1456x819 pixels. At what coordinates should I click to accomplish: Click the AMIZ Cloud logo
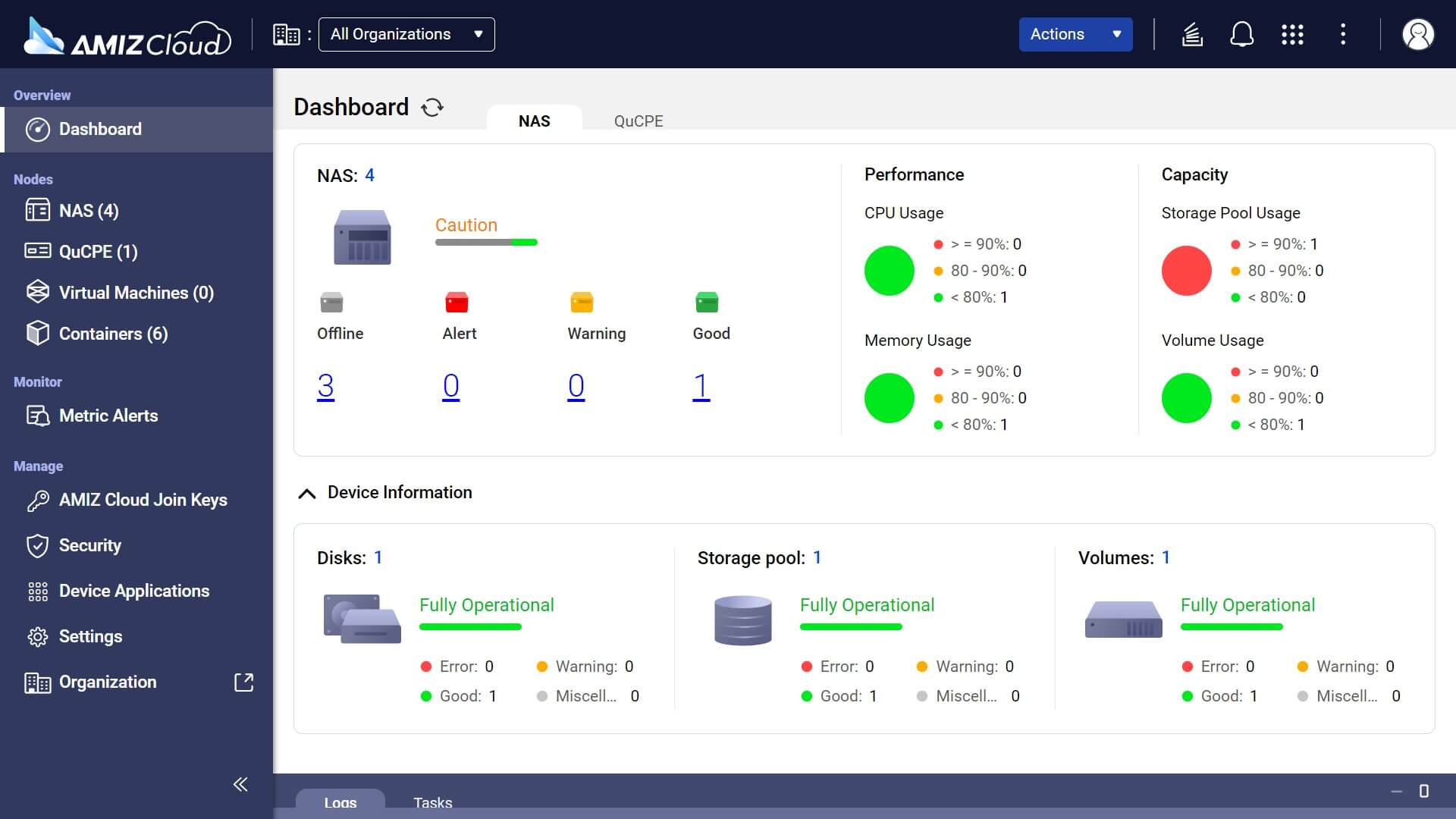click(x=127, y=36)
